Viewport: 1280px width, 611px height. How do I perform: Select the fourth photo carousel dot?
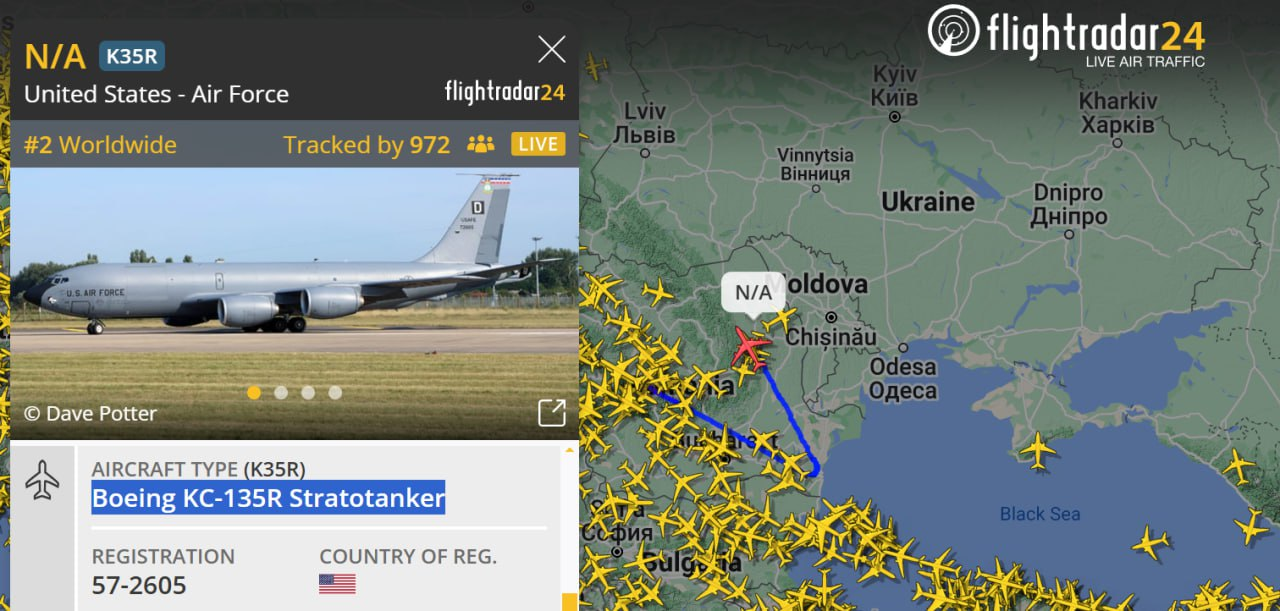335,392
